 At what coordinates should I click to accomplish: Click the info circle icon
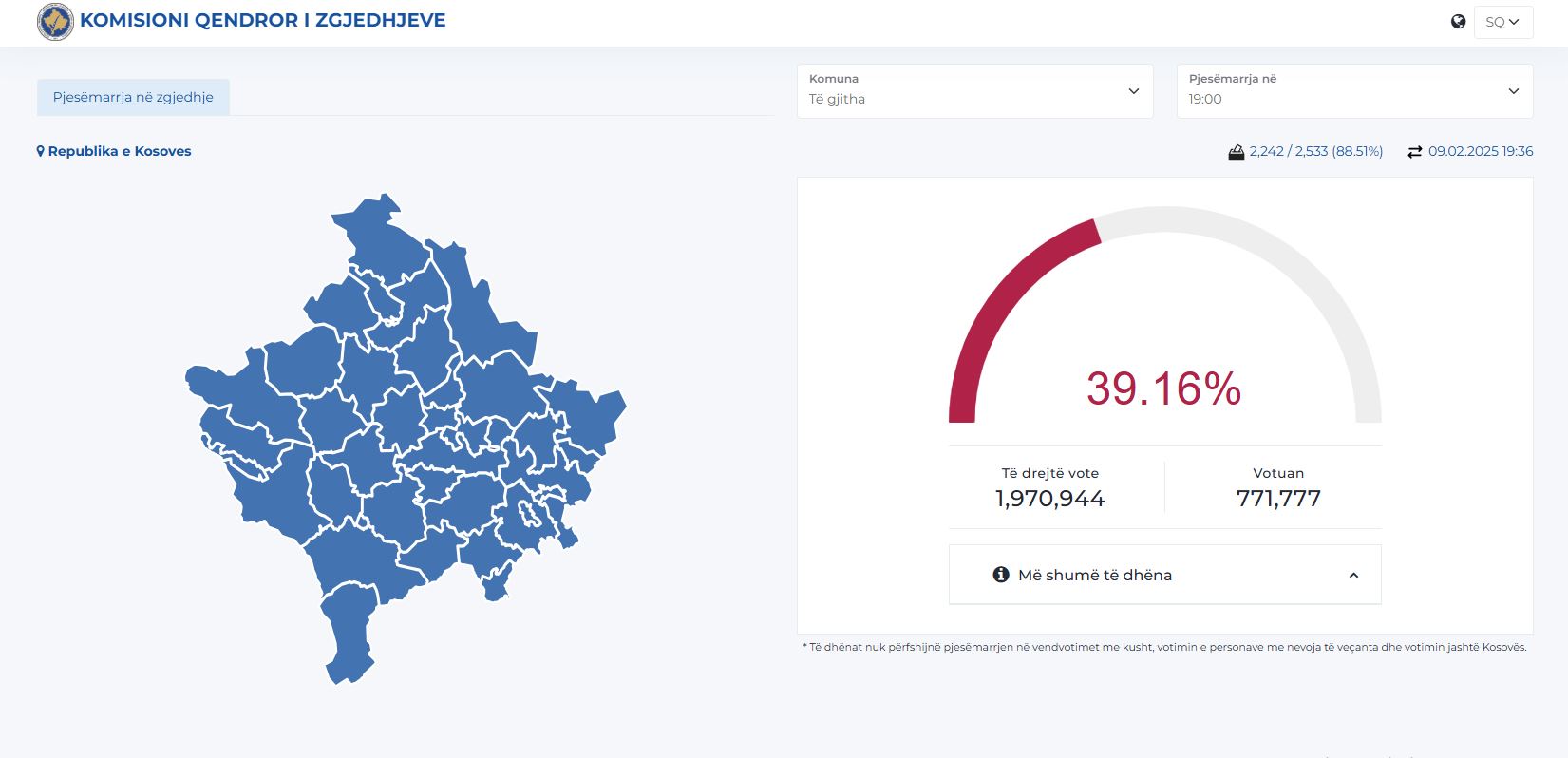1000,575
